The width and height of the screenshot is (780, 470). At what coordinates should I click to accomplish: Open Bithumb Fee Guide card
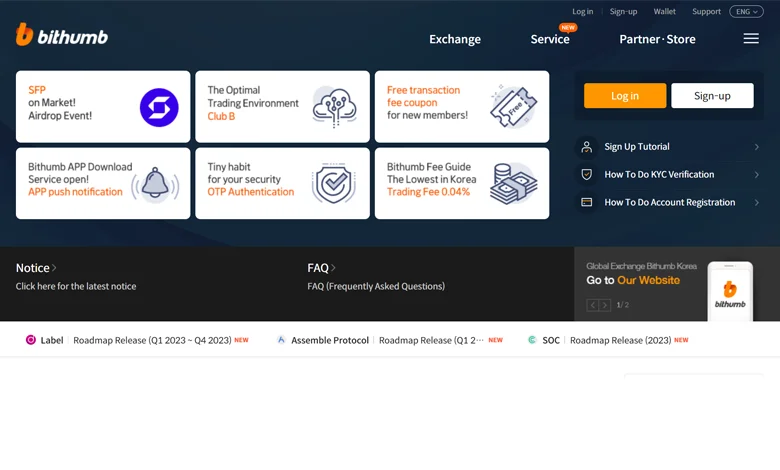click(462, 183)
